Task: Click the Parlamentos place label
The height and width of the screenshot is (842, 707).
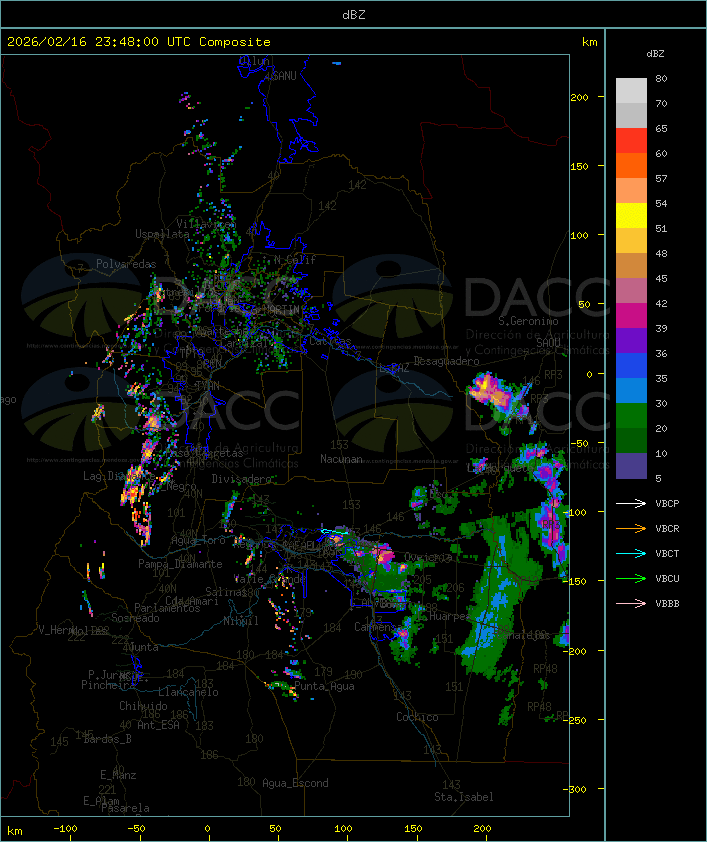Action: pyautogui.click(x=167, y=608)
